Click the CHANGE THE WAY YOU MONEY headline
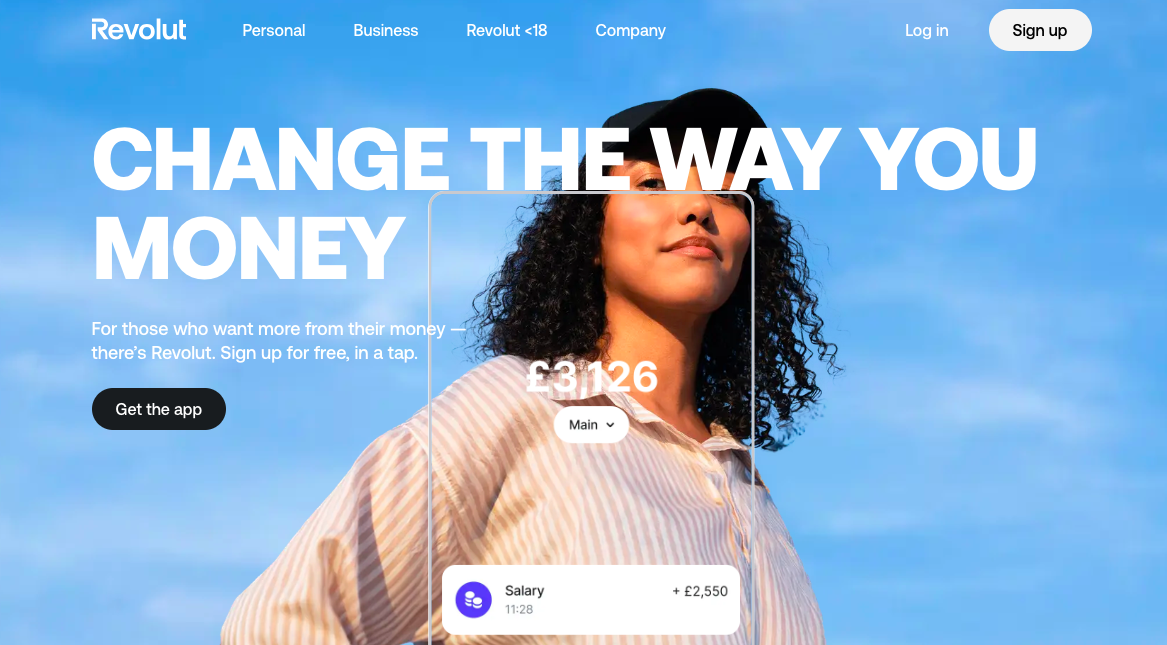This screenshot has height=645, width=1167. pyautogui.click(x=564, y=204)
